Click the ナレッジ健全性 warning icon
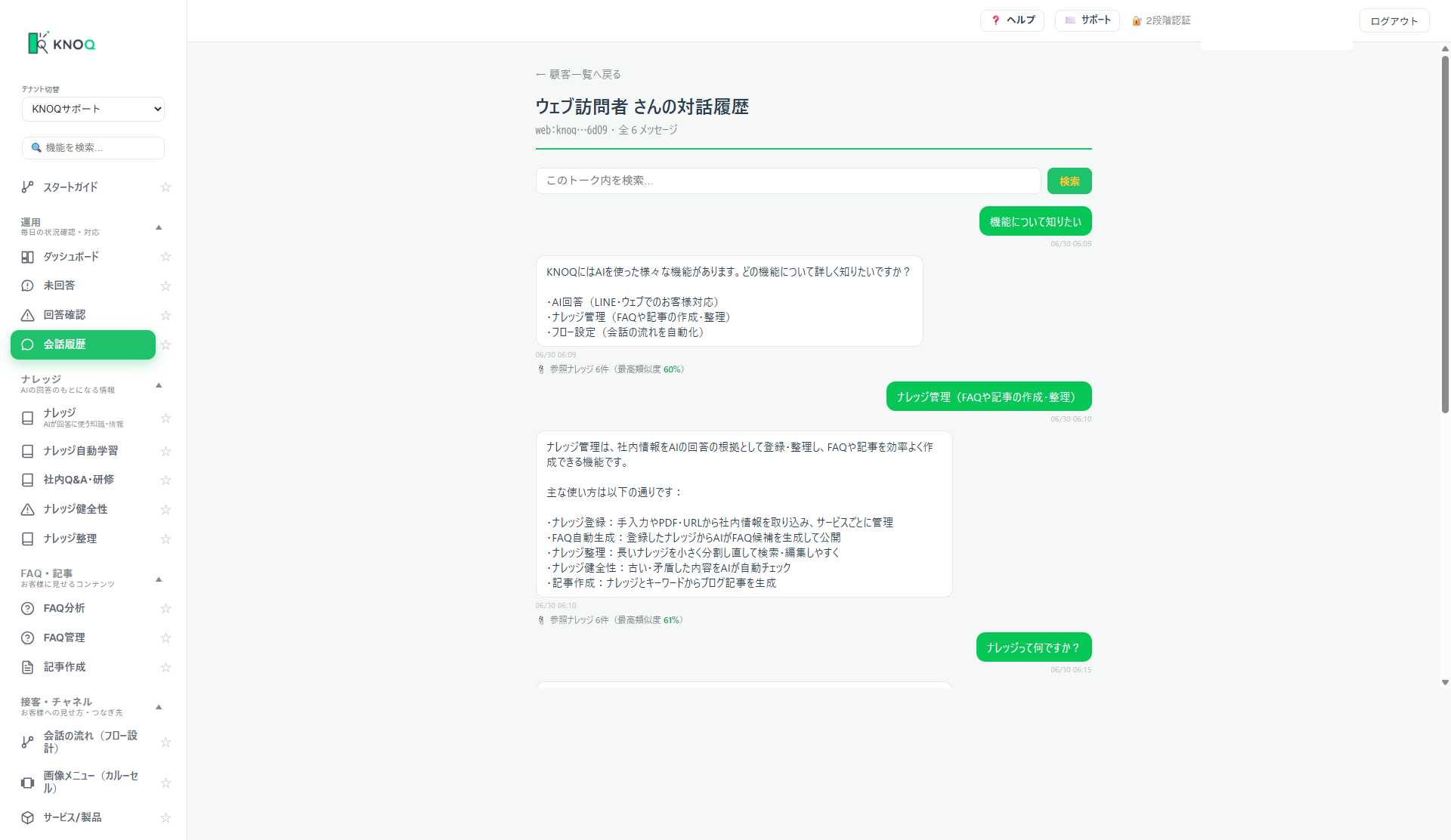The width and height of the screenshot is (1451, 840). (x=27, y=509)
